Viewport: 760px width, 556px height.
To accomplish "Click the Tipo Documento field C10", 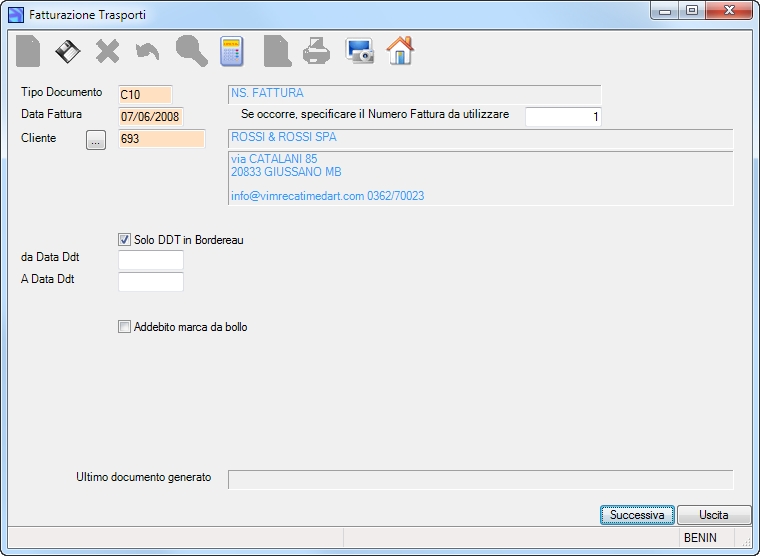I will pos(145,95).
